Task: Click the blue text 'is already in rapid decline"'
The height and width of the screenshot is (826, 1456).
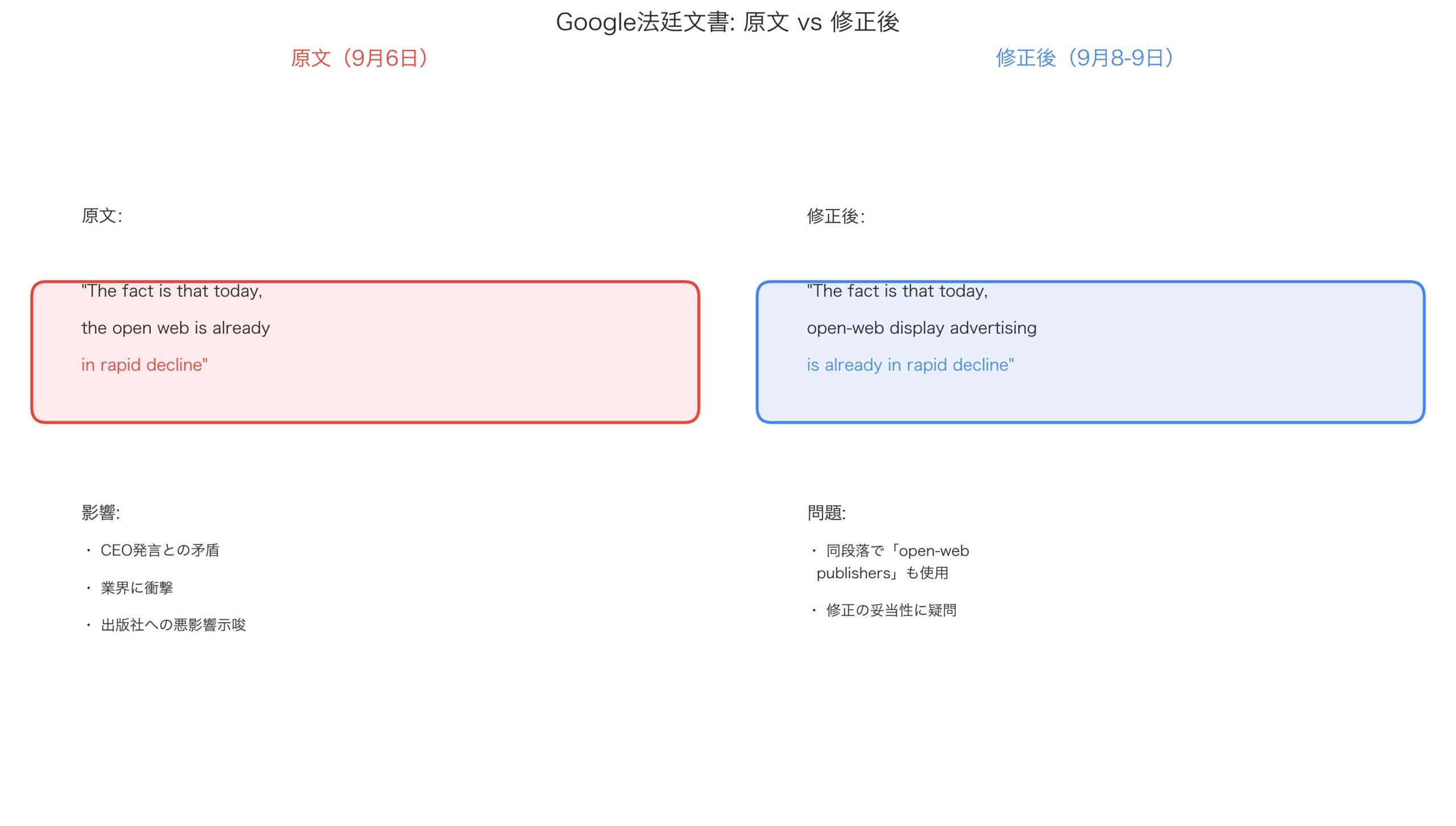Action: tap(910, 365)
